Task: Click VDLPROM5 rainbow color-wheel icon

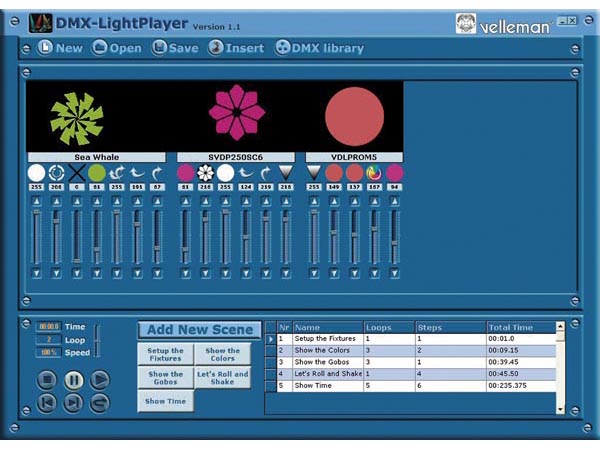Action: point(374,173)
